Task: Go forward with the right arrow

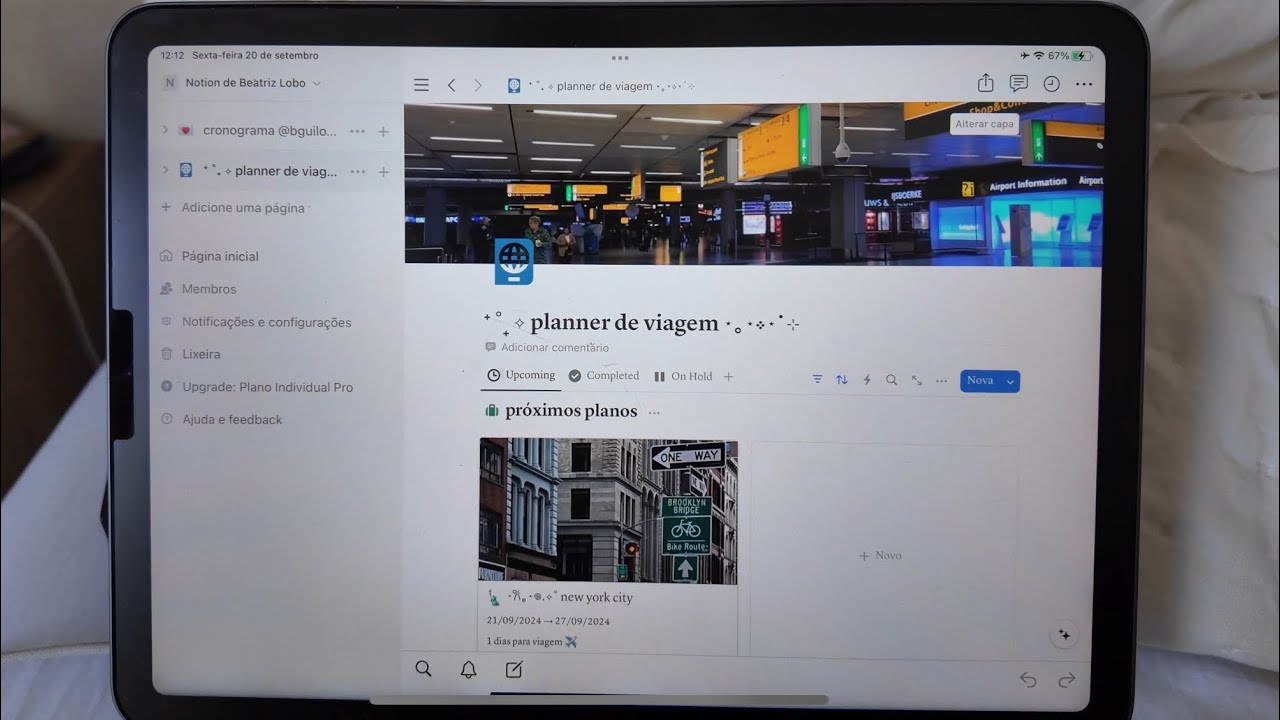Action: (478, 85)
